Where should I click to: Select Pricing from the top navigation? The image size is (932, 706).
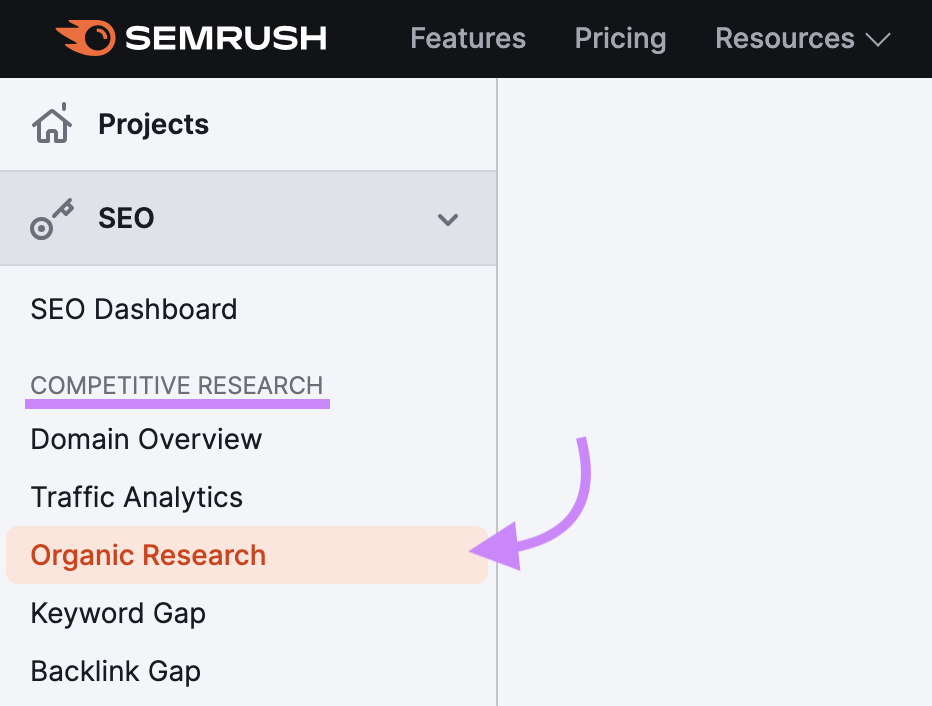pos(620,38)
